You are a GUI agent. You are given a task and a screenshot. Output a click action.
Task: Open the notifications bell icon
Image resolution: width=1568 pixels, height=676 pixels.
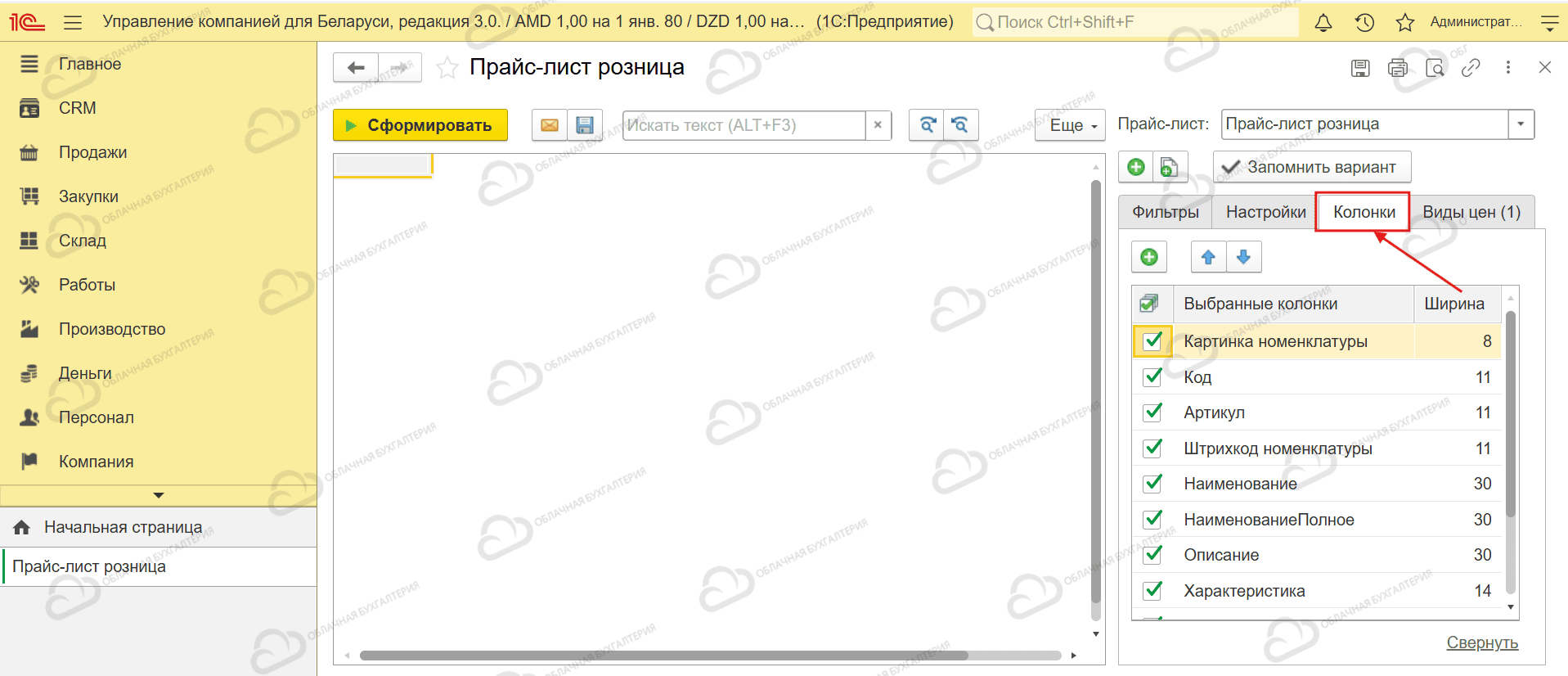click(1323, 23)
